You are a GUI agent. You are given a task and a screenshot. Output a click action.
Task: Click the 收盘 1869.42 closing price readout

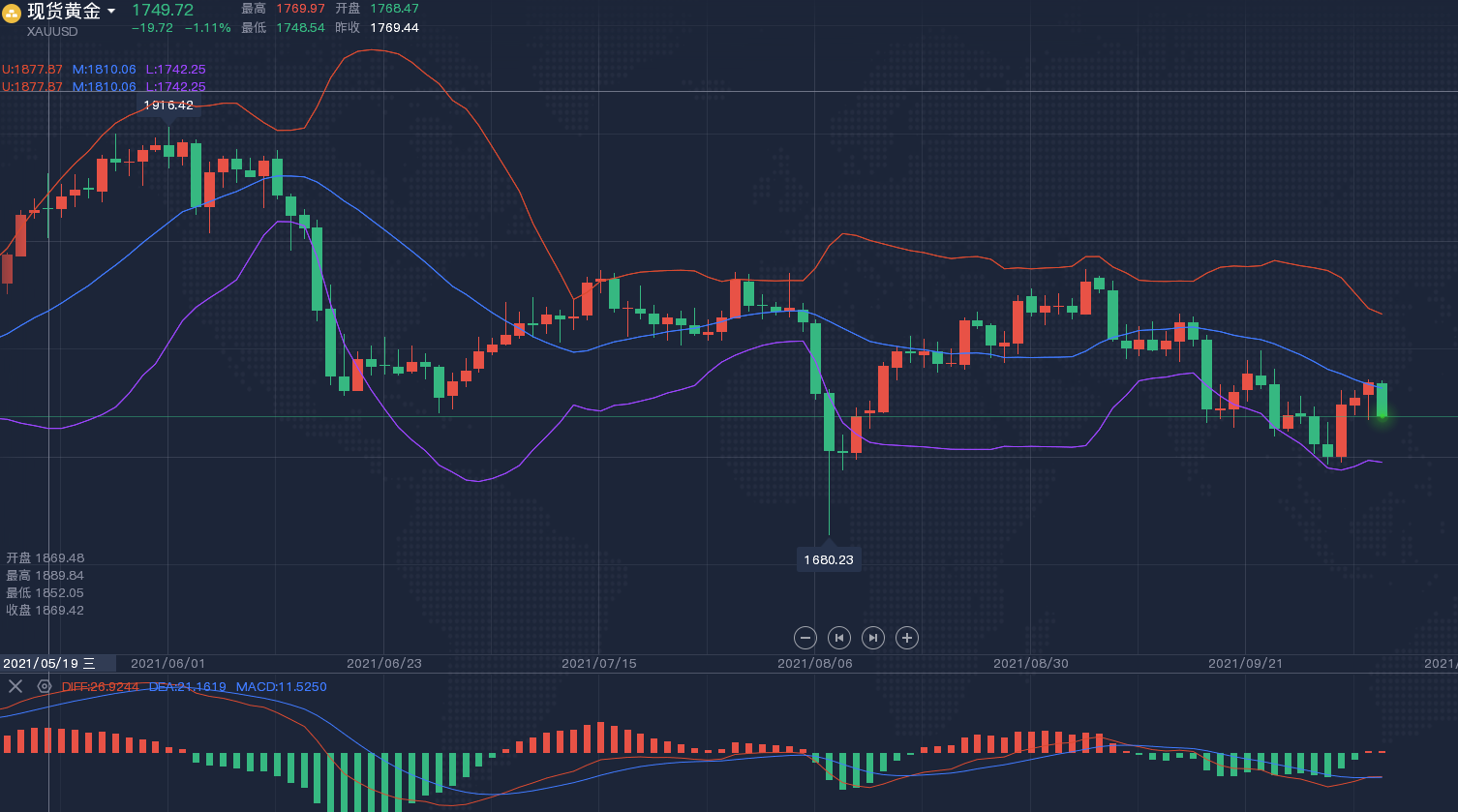point(46,610)
